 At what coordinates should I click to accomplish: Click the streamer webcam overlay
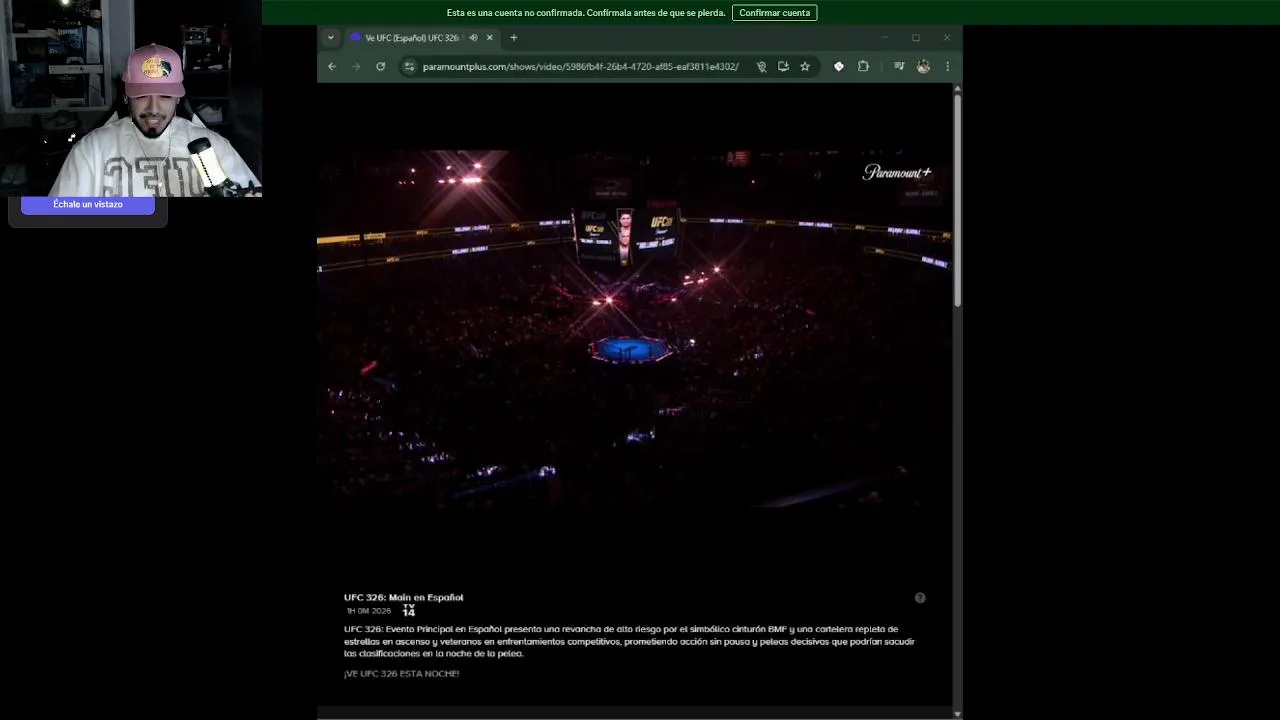pos(131,98)
